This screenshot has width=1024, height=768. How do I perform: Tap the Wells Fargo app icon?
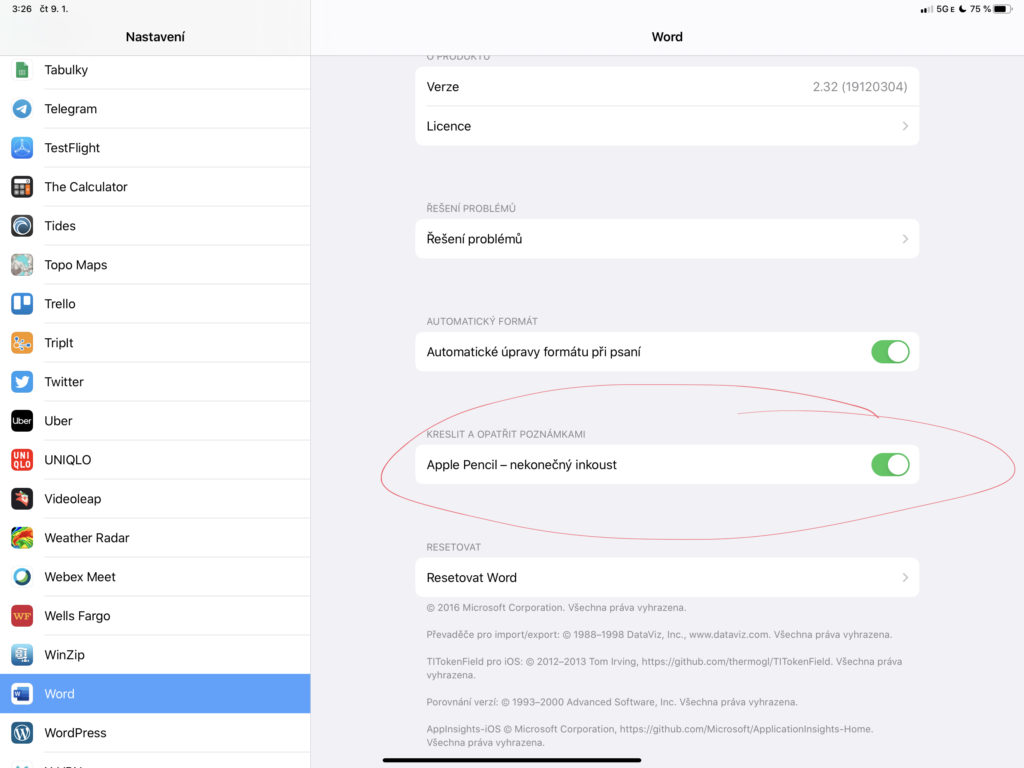(x=22, y=616)
